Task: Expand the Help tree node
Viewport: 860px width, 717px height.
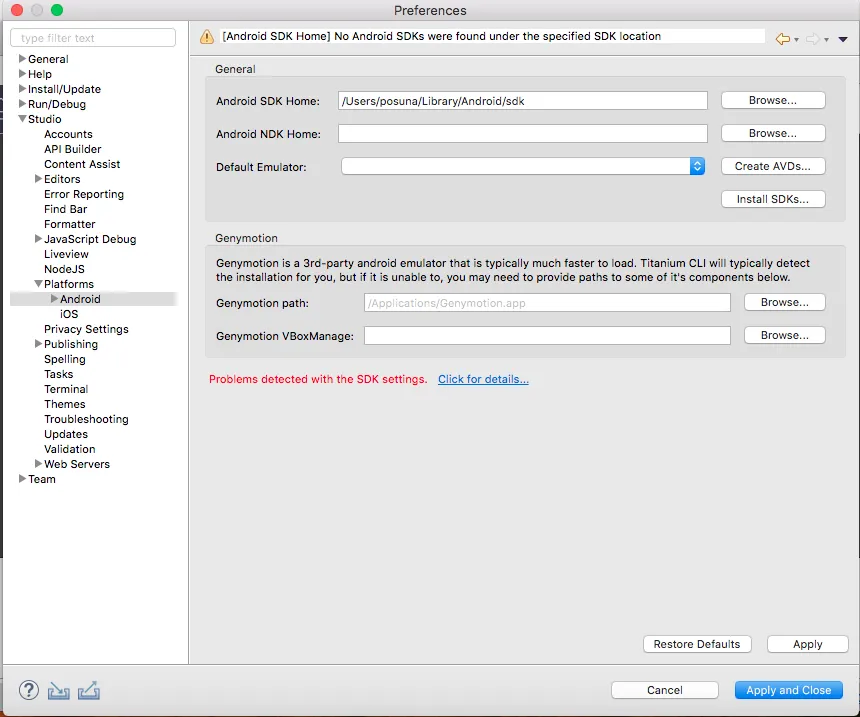Action: [22, 73]
